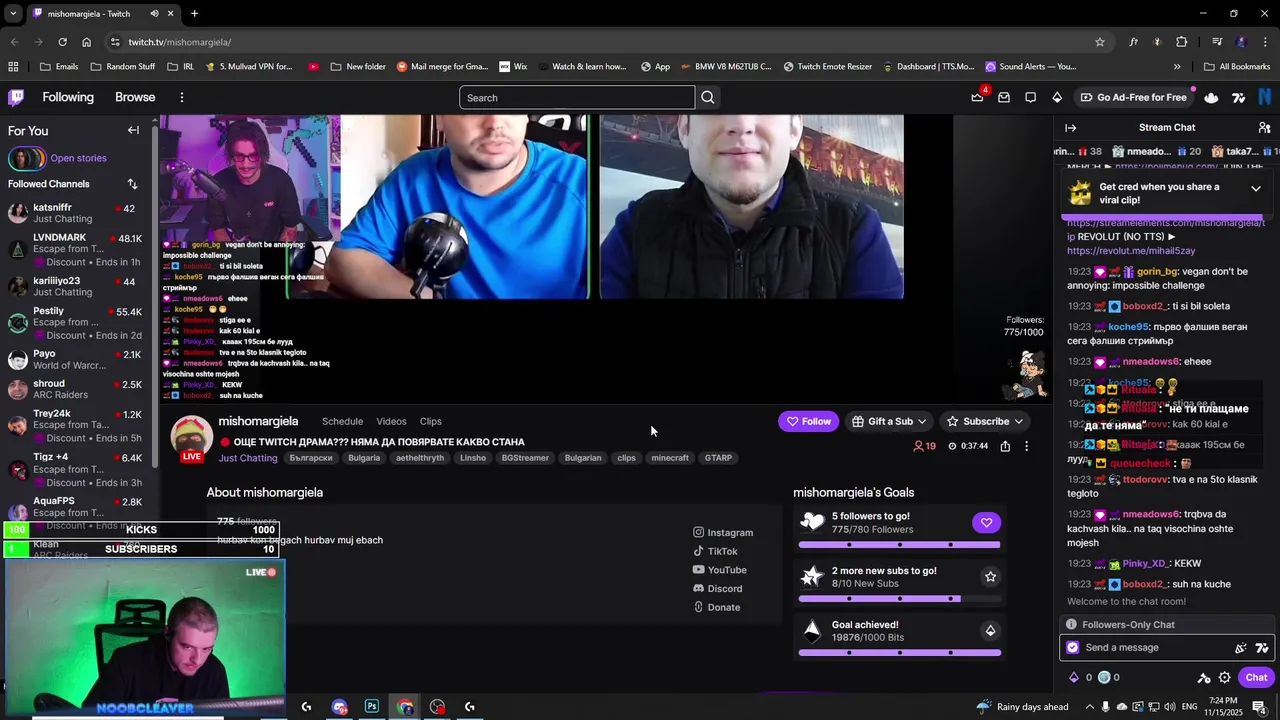
Task: Show hidden system tray icons
Action: point(1090,707)
